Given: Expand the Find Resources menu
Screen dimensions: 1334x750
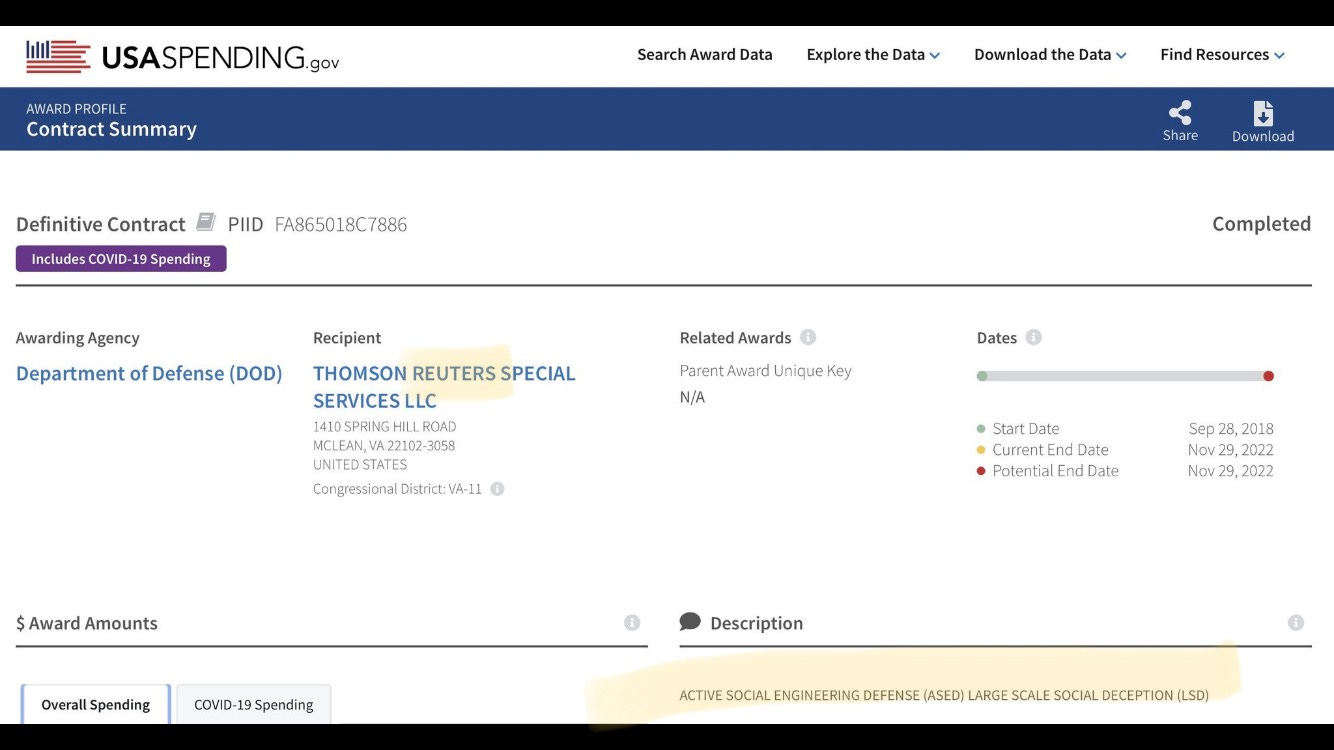Looking at the screenshot, I should (1222, 55).
